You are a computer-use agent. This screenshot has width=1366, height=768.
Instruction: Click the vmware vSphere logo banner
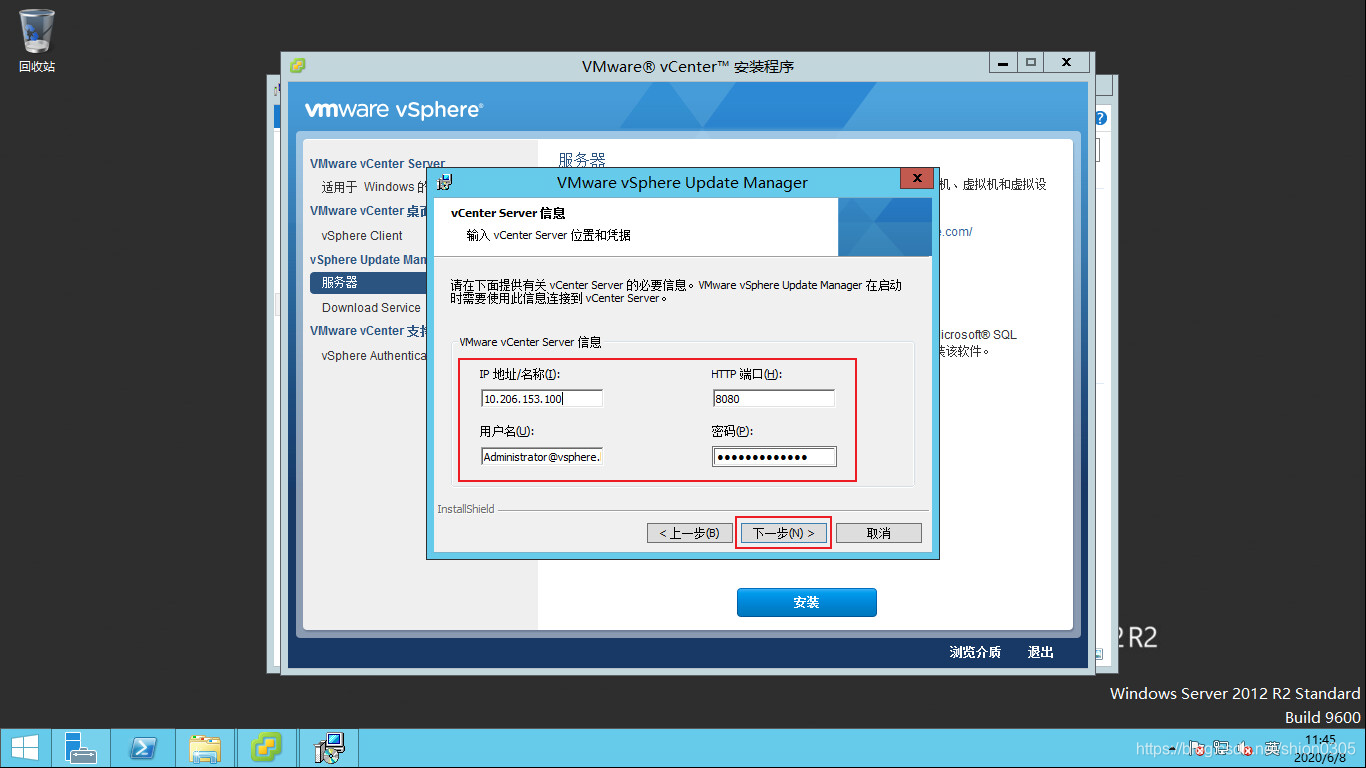[394, 110]
